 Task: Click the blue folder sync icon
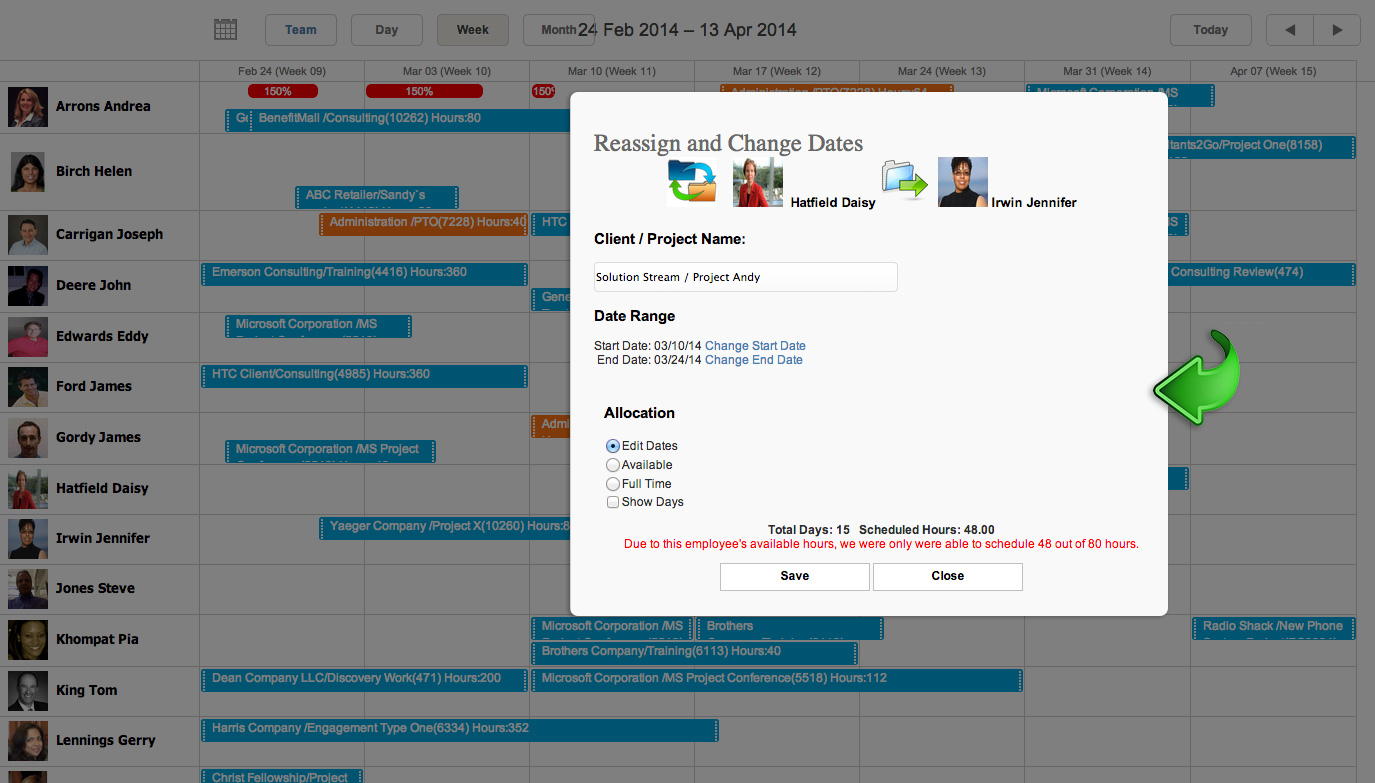pyautogui.click(x=692, y=182)
